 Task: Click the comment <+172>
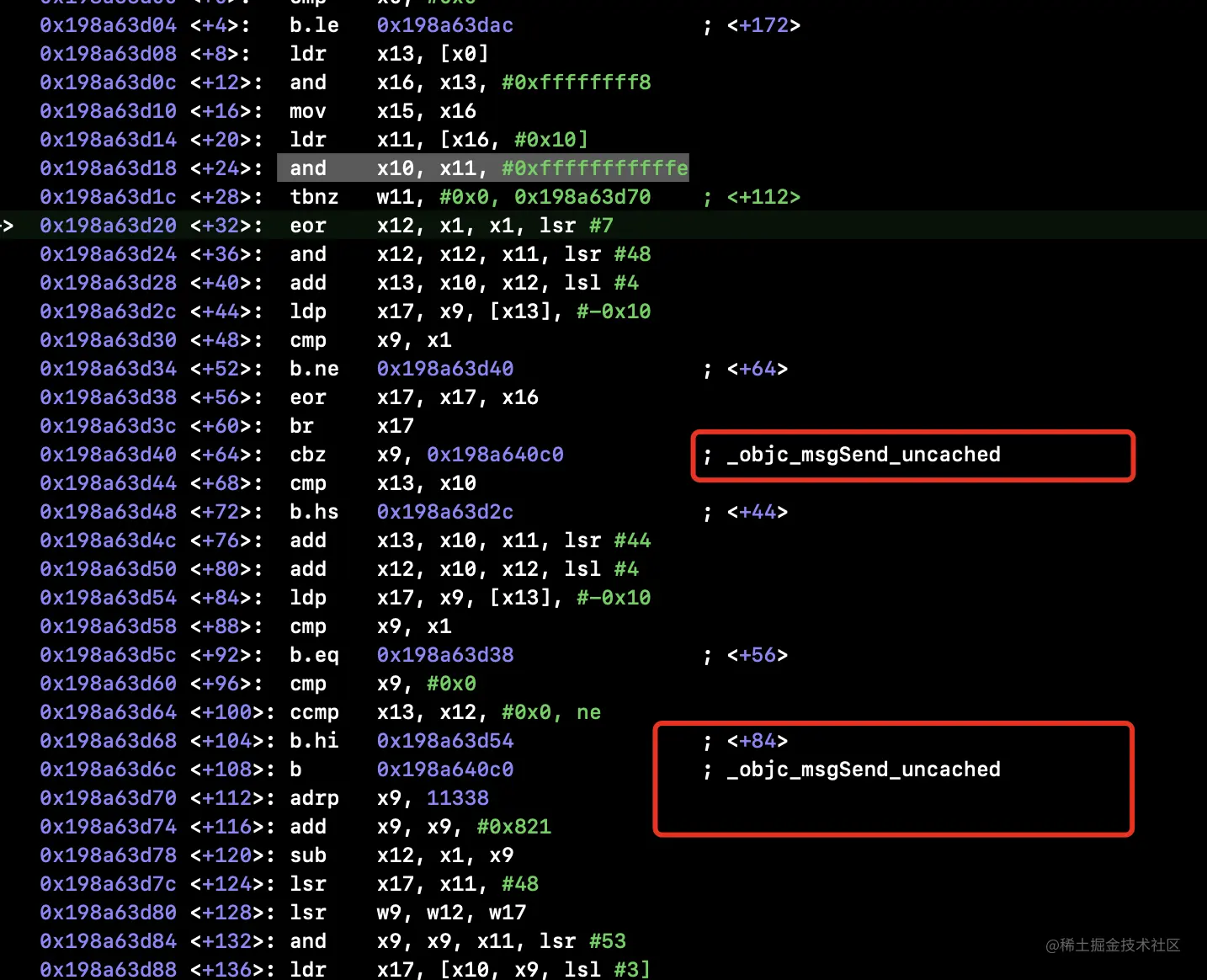click(x=763, y=25)
